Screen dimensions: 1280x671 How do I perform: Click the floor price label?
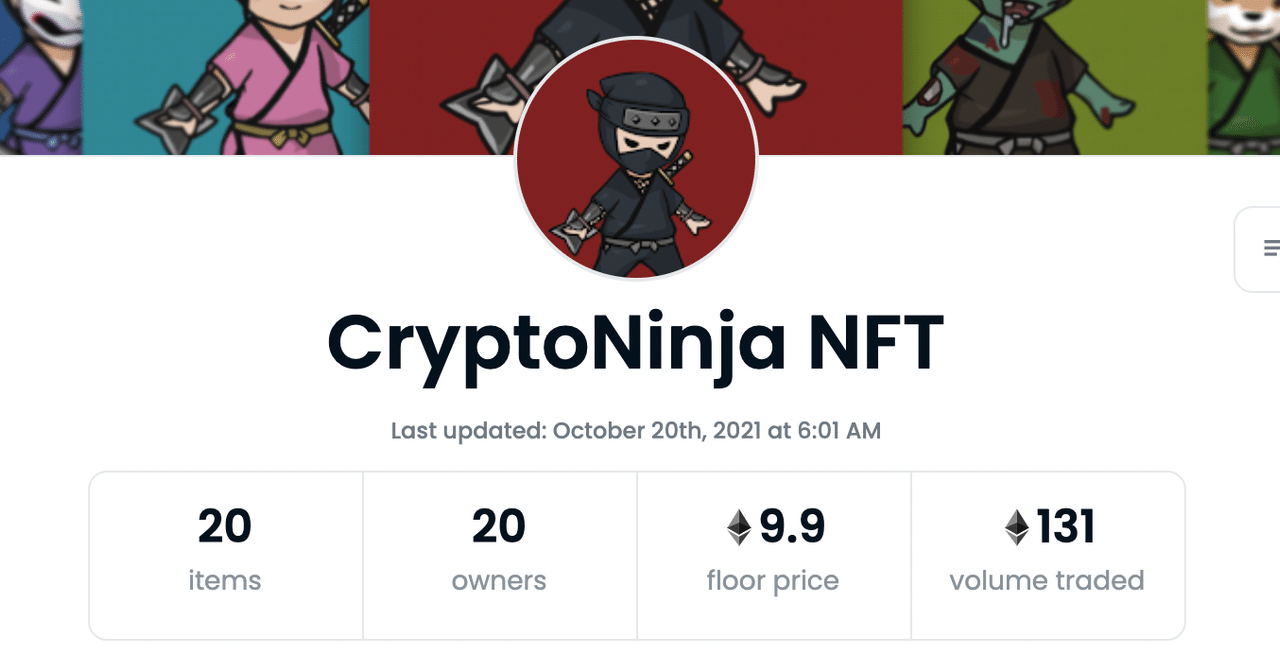coord(773,580)
